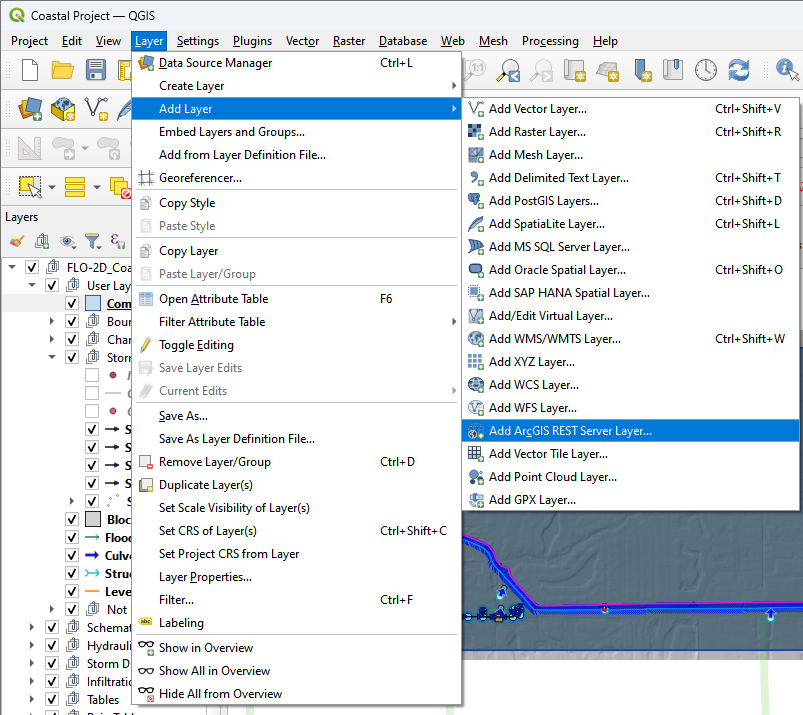The image size is (803, 715).
Task: Open the layer styling brush icon
Action: [x=17, y=241]
